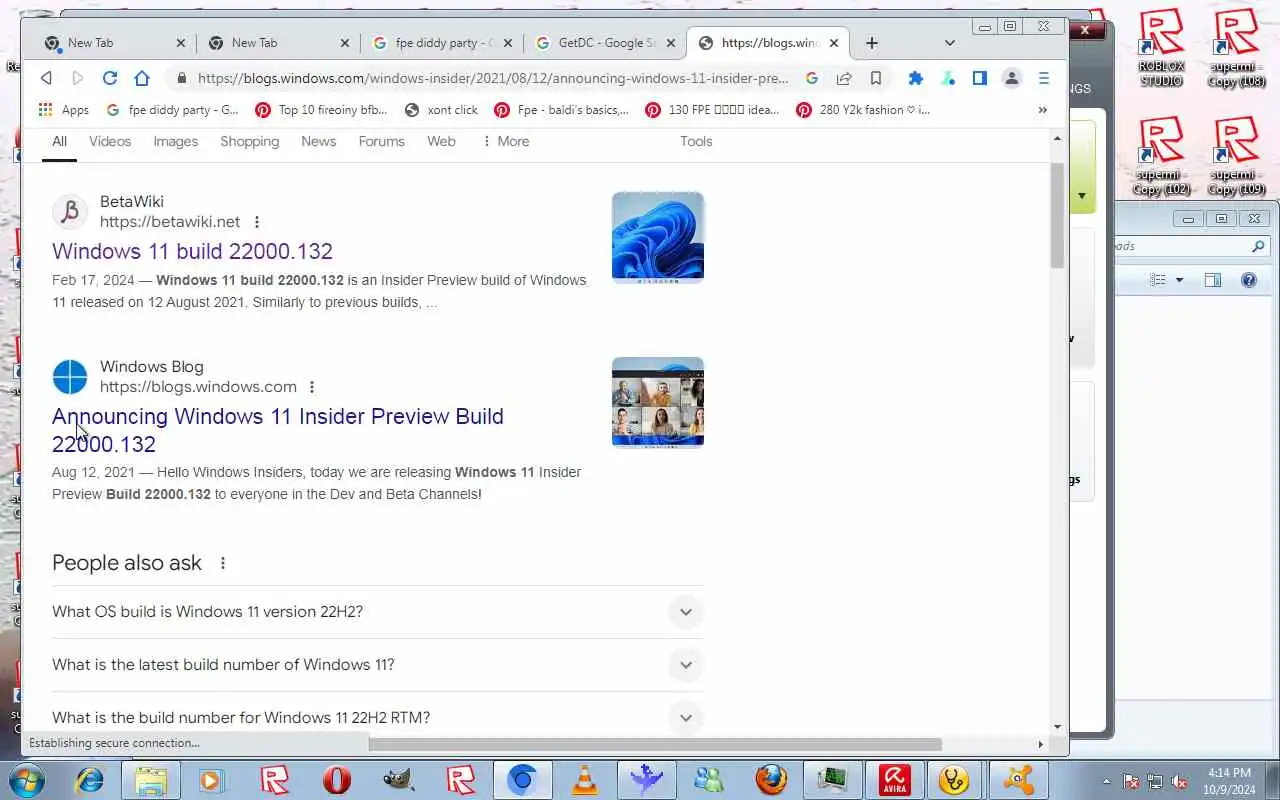Screen dimensions: 1280x800
Task: Open Windows Explorer from taskbar
Action: click(x=151, y=779)
